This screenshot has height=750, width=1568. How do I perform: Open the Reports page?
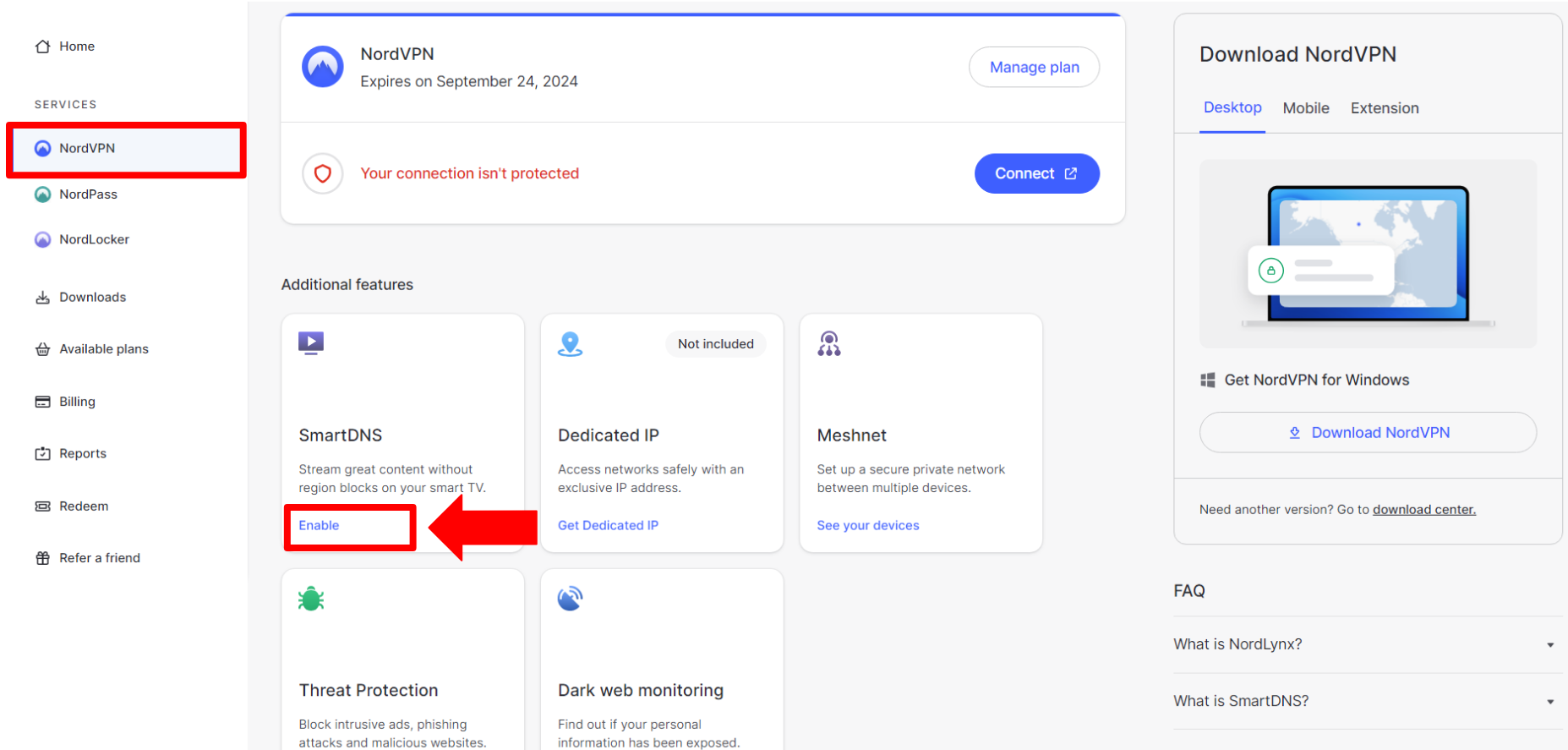point(83,454)
